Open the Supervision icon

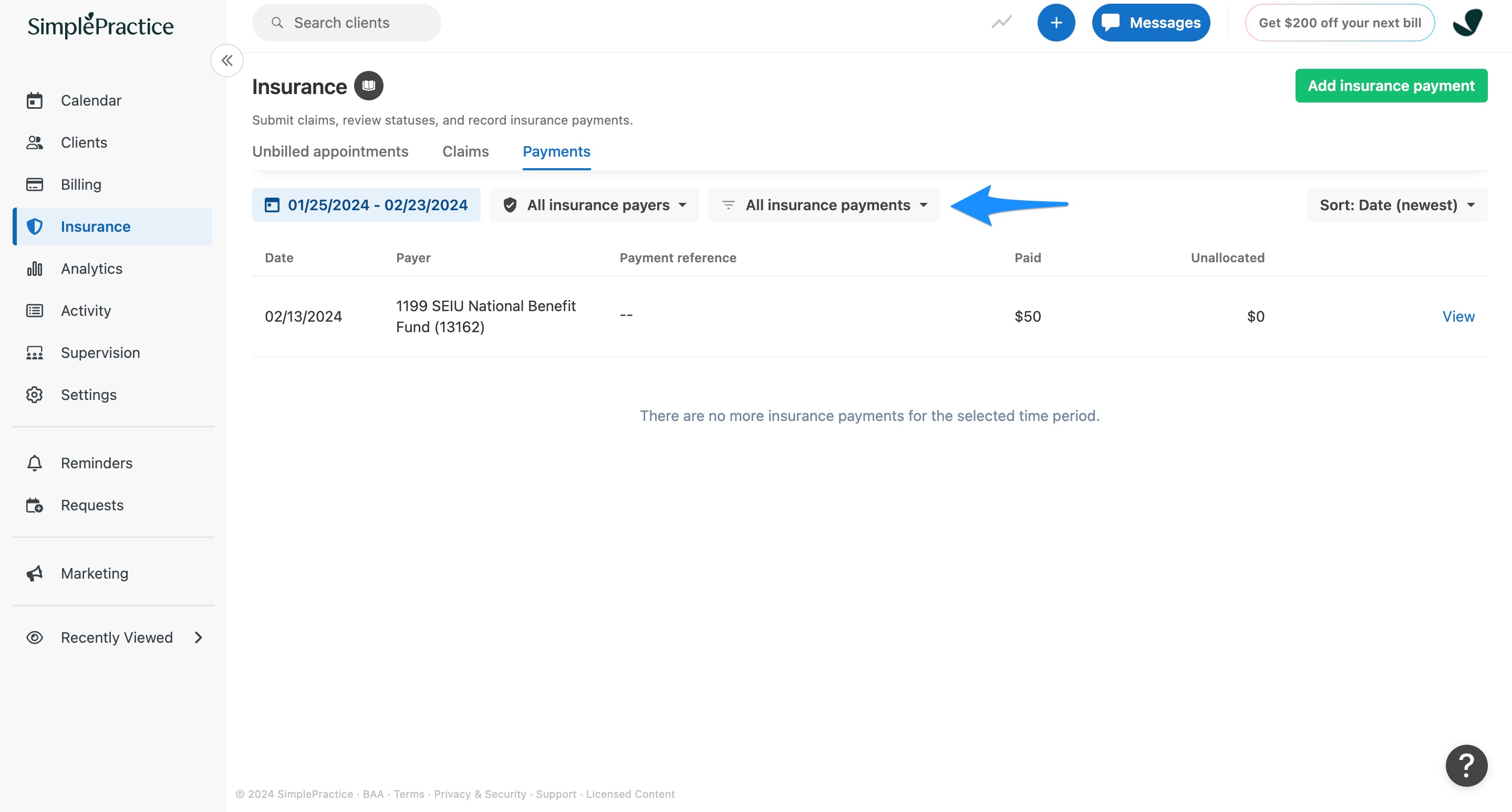(35, 353)
